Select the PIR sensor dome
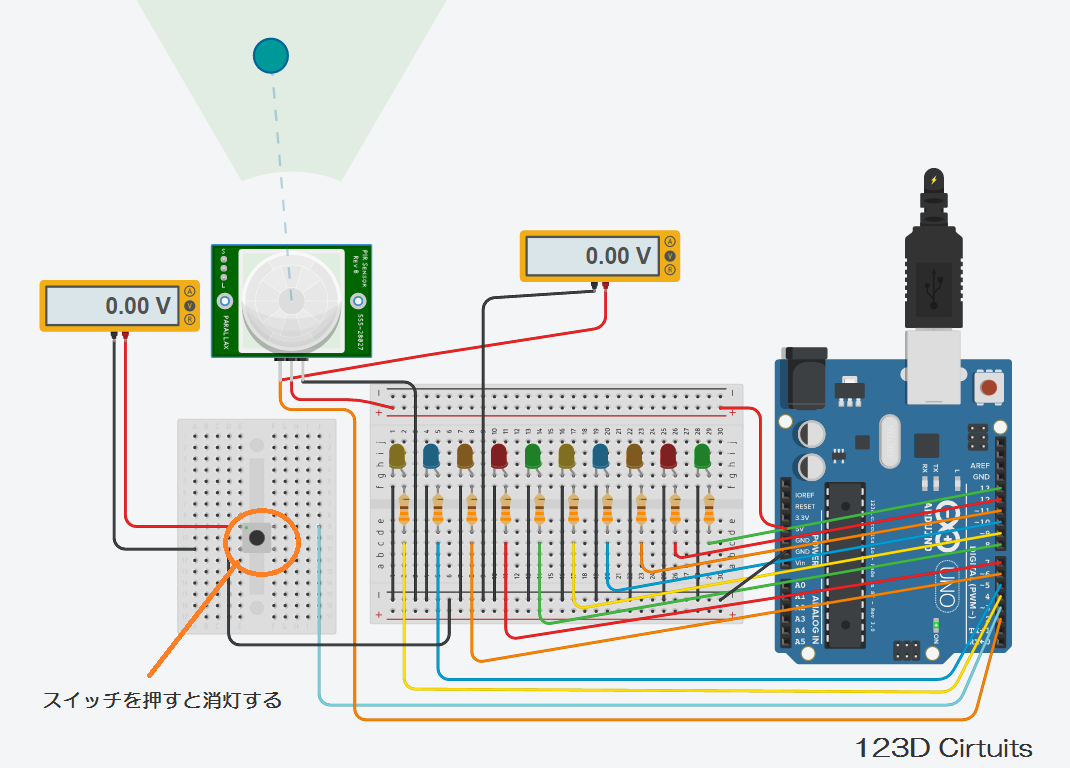Screen dimensions: 1070x768 291,301
